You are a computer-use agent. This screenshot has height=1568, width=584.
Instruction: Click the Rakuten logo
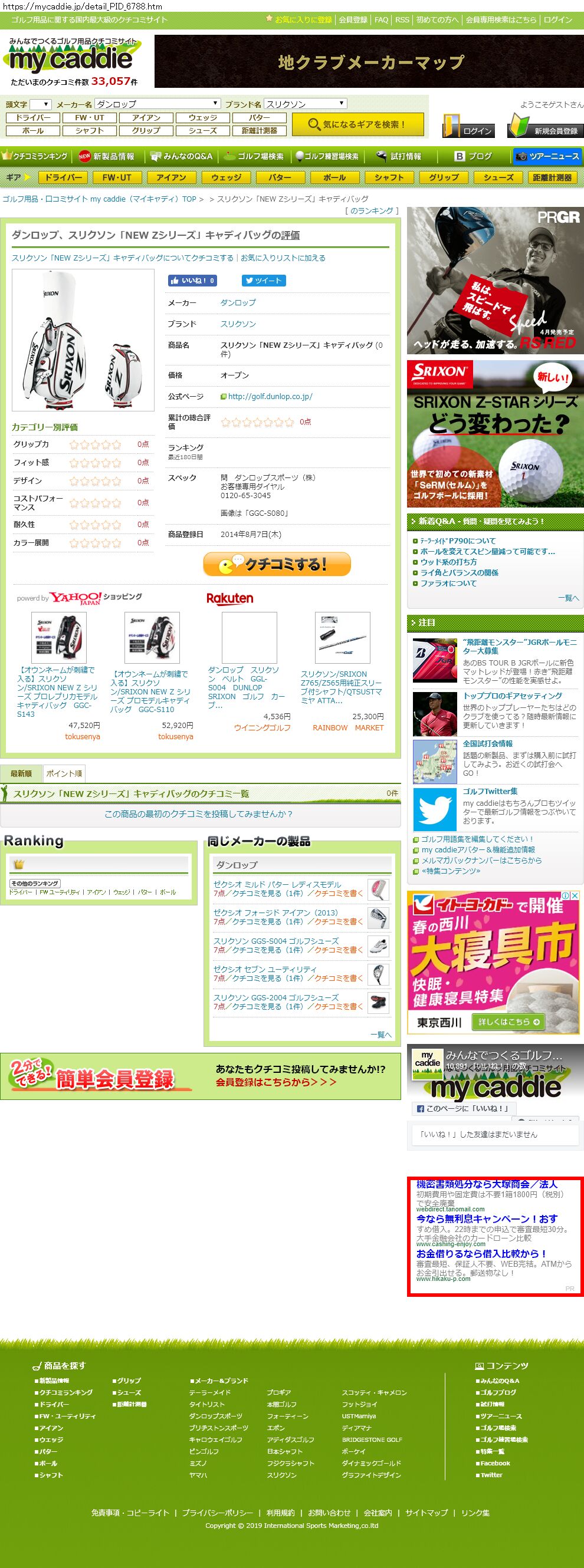(x=229, y=598)
